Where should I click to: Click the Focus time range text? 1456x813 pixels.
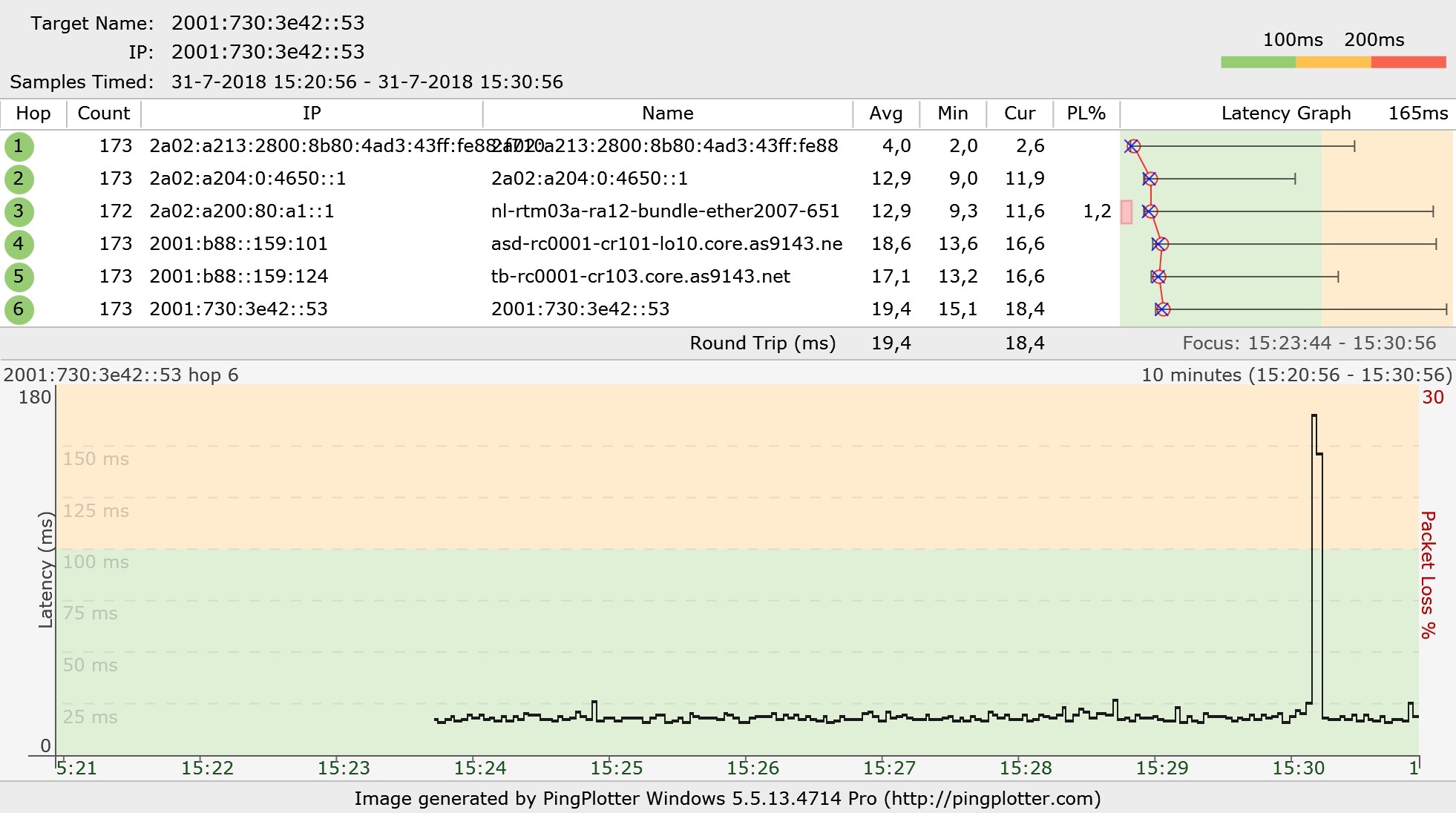tap(1308, 343)
